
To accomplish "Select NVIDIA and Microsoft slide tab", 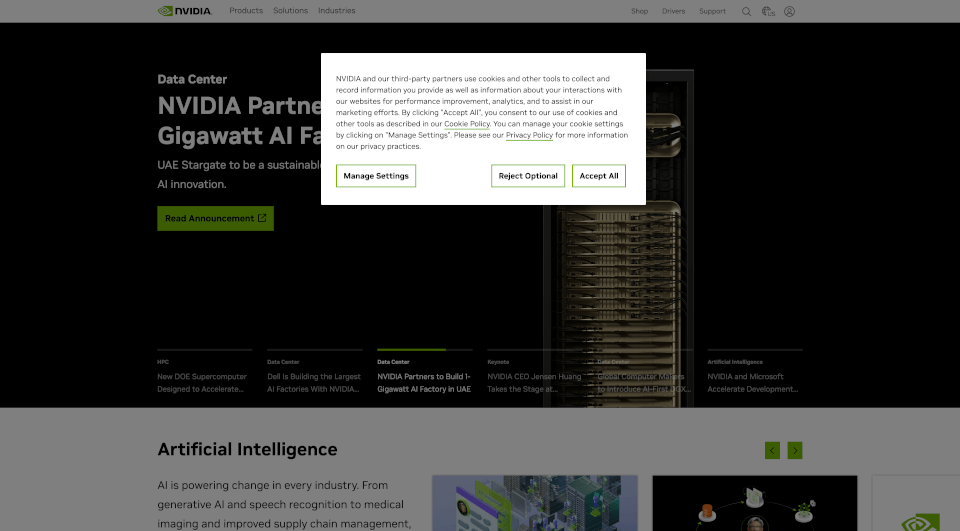I will pyautogui.click(x=755, y=372).
